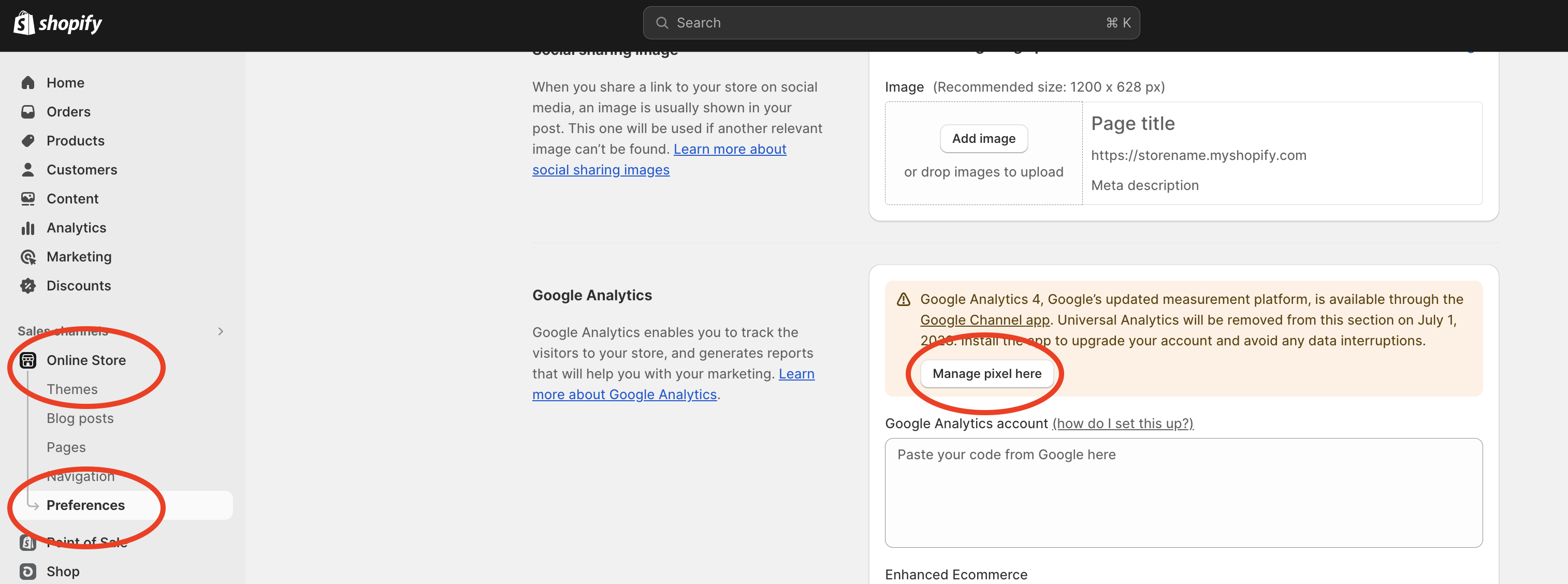Click the Shopify logo

pos(58,23)
